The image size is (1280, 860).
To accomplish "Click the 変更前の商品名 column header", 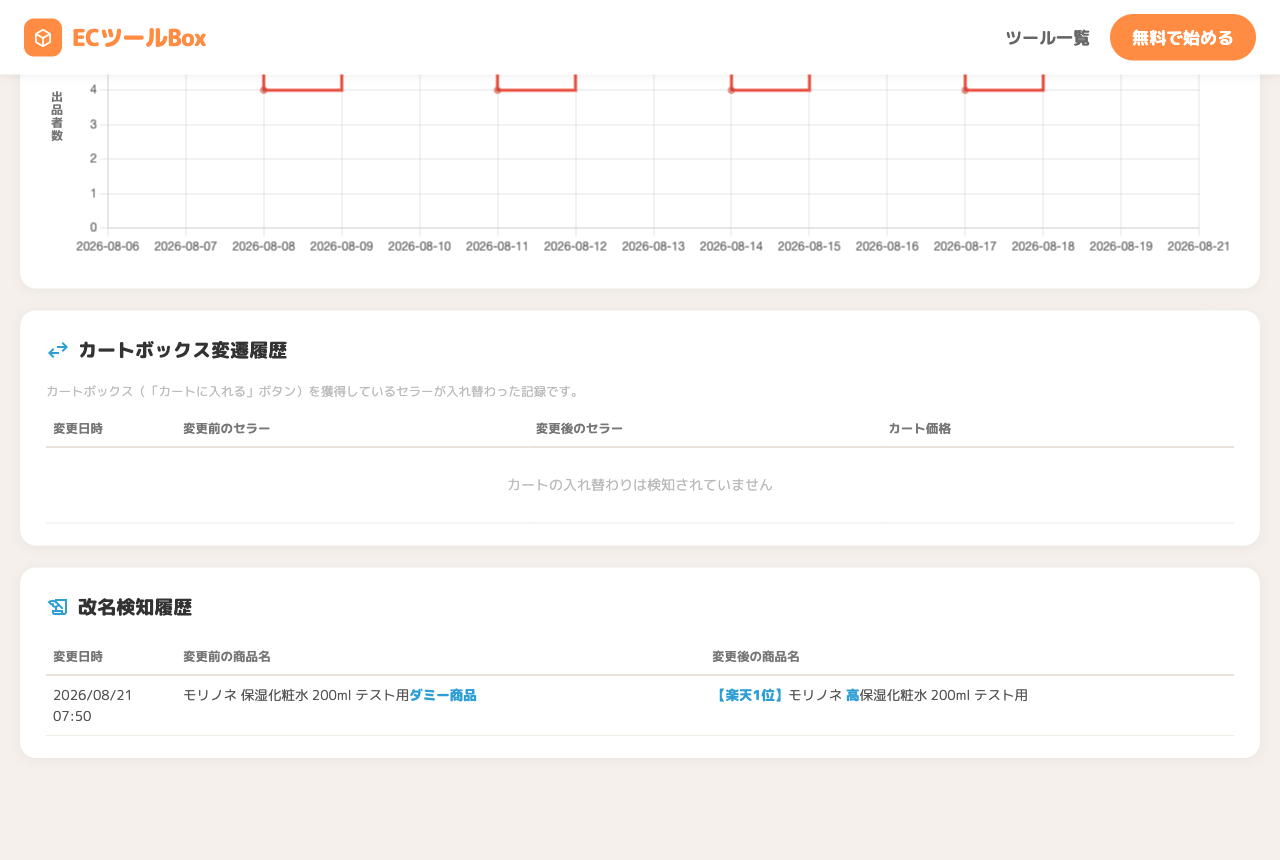I will click(x=226, y=656).
